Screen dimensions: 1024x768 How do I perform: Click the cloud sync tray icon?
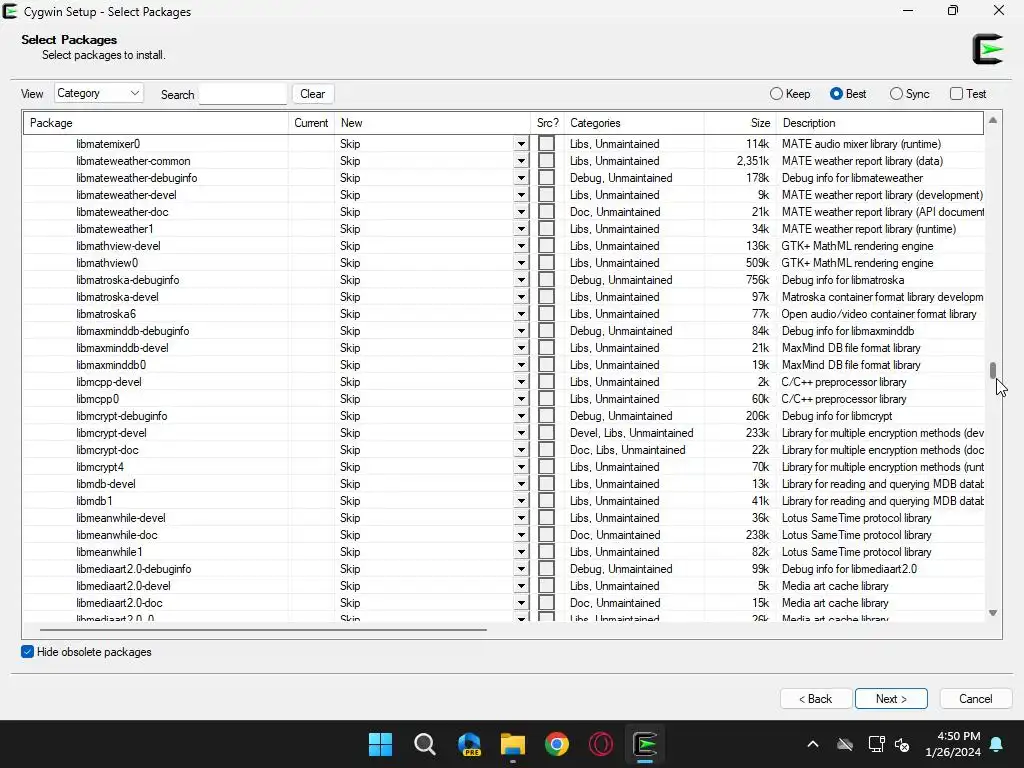[845, 744]
